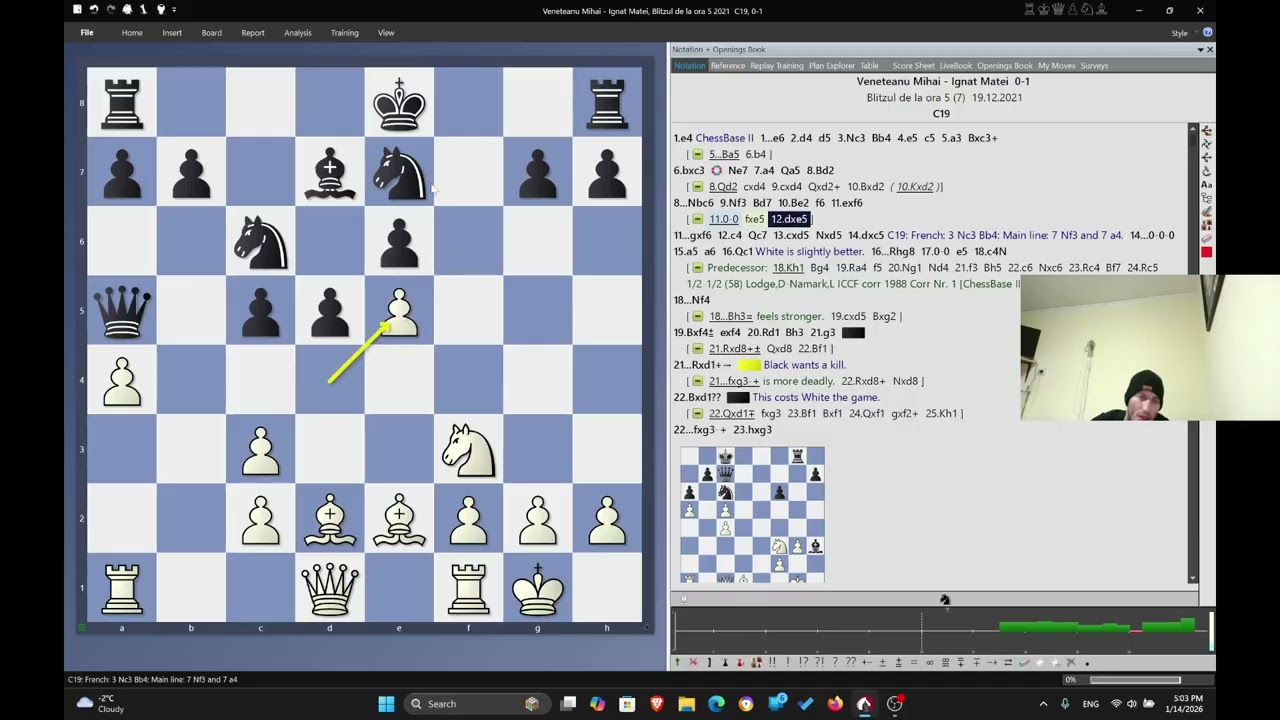Click the wrench icon in the title bar
The height and width of the screenshot is (720, 1280).
pyautogui.click(x=143, y=9)
